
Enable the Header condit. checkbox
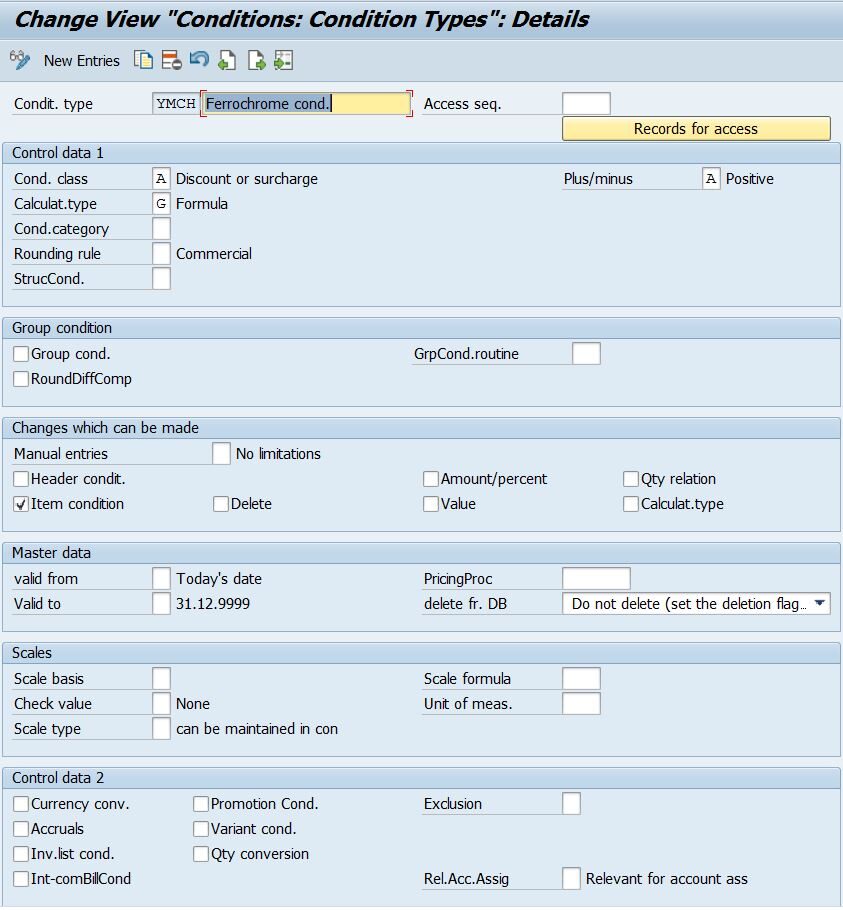[21, 479]
